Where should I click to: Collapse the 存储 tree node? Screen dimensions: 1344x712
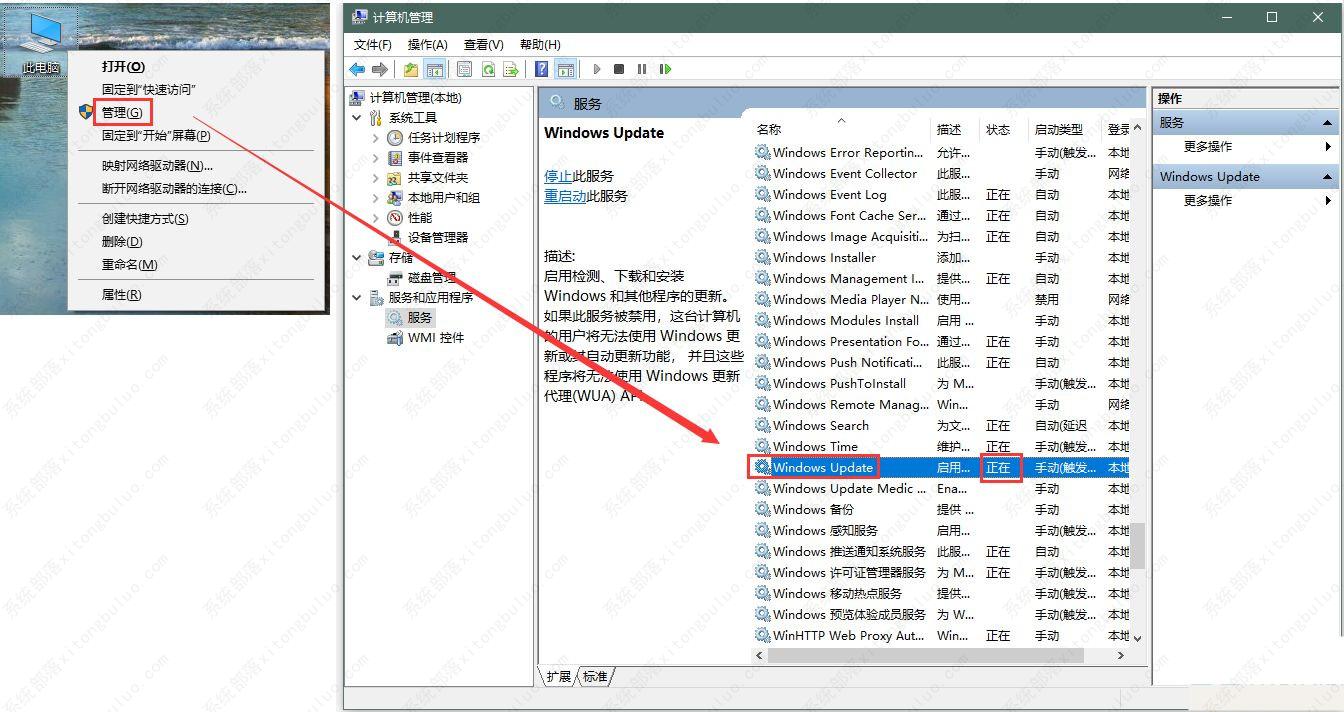[356, 258]
